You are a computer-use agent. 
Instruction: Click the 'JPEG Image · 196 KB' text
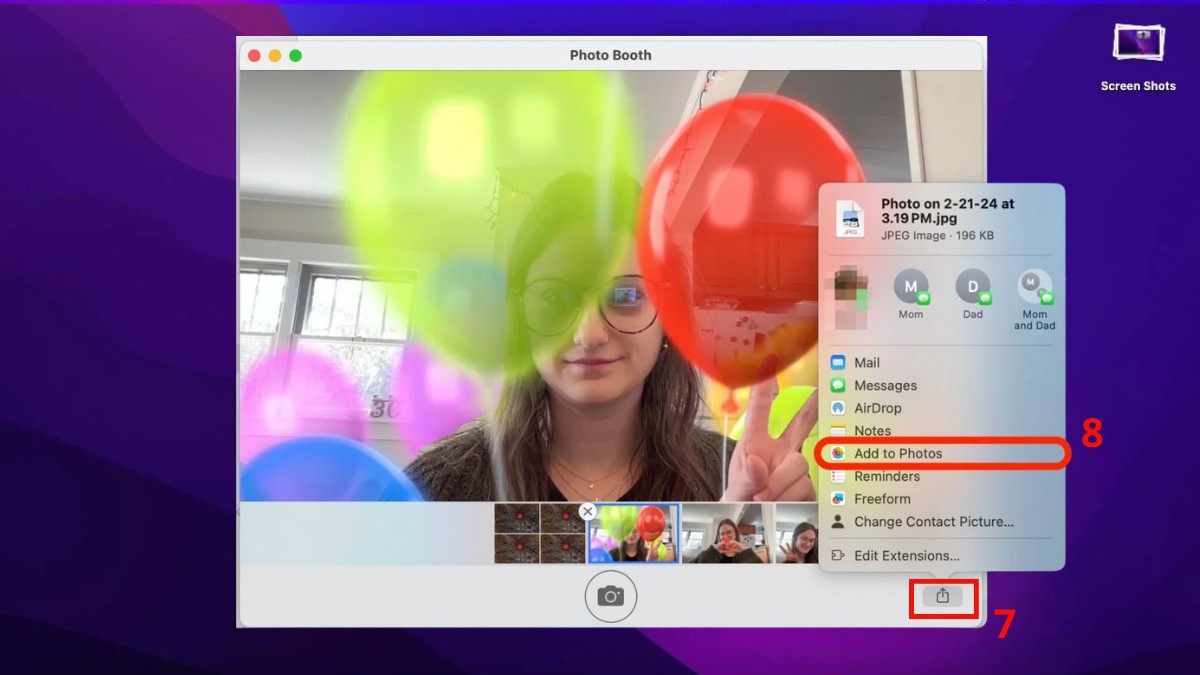click(x=937, y=236)
